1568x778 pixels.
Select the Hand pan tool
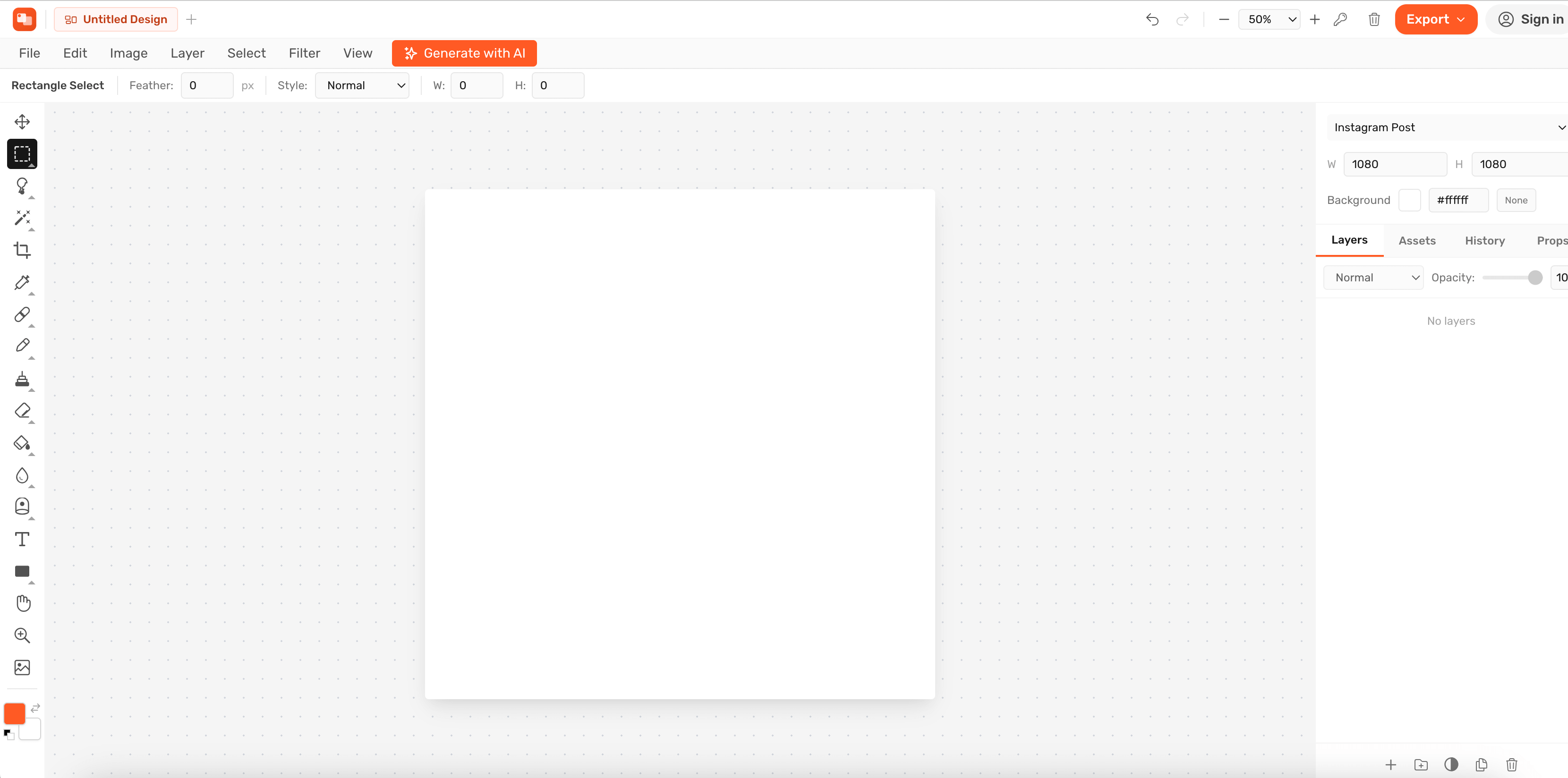point(22,603)
